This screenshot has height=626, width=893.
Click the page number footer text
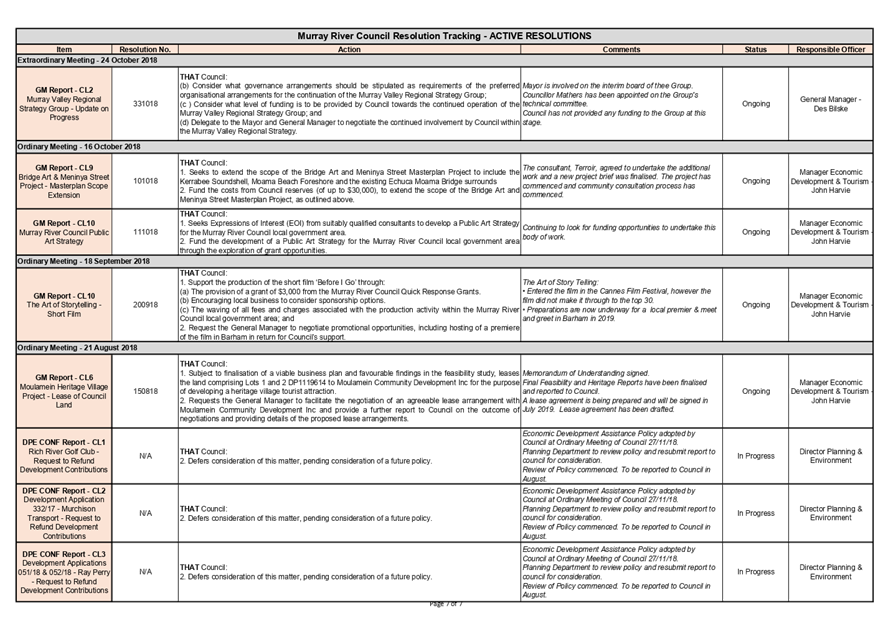point(446,604)
